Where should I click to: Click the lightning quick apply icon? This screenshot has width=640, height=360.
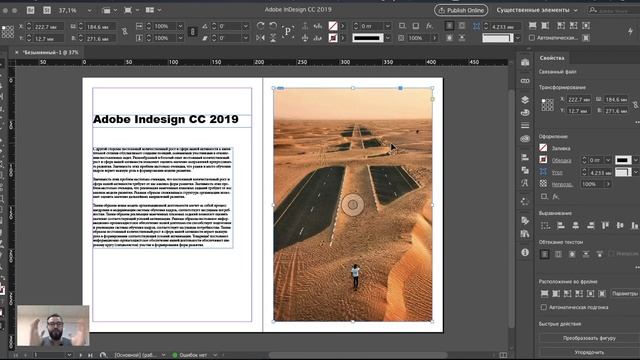pos(630,31)
